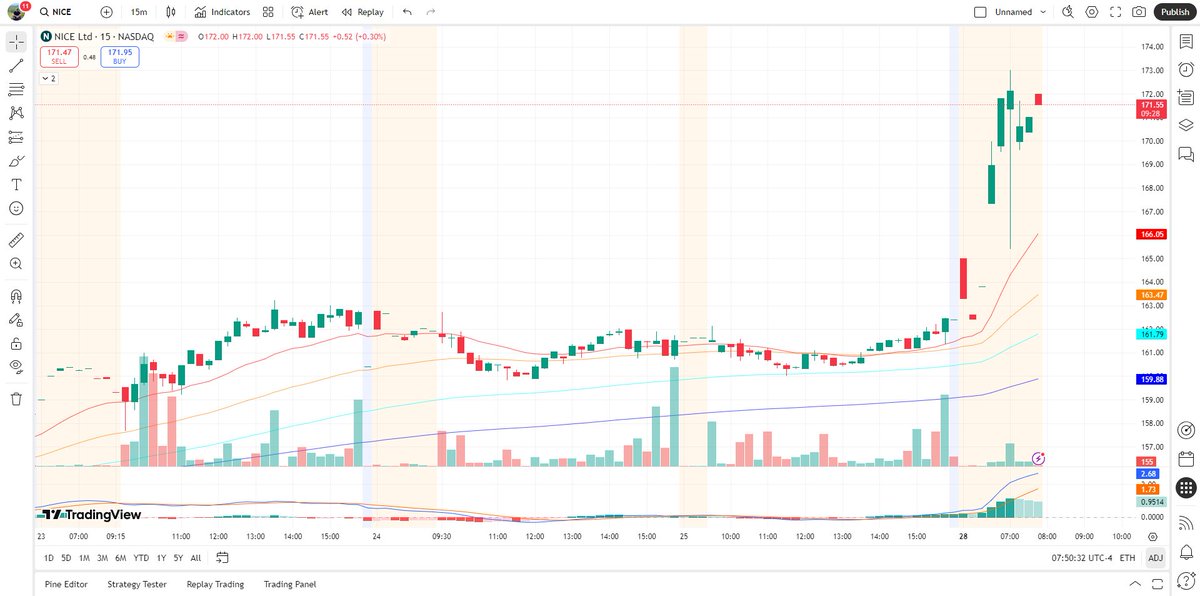Add a symbol to compare with plus icon
Screen dimensions: 1200x596
tap(107, 12)
